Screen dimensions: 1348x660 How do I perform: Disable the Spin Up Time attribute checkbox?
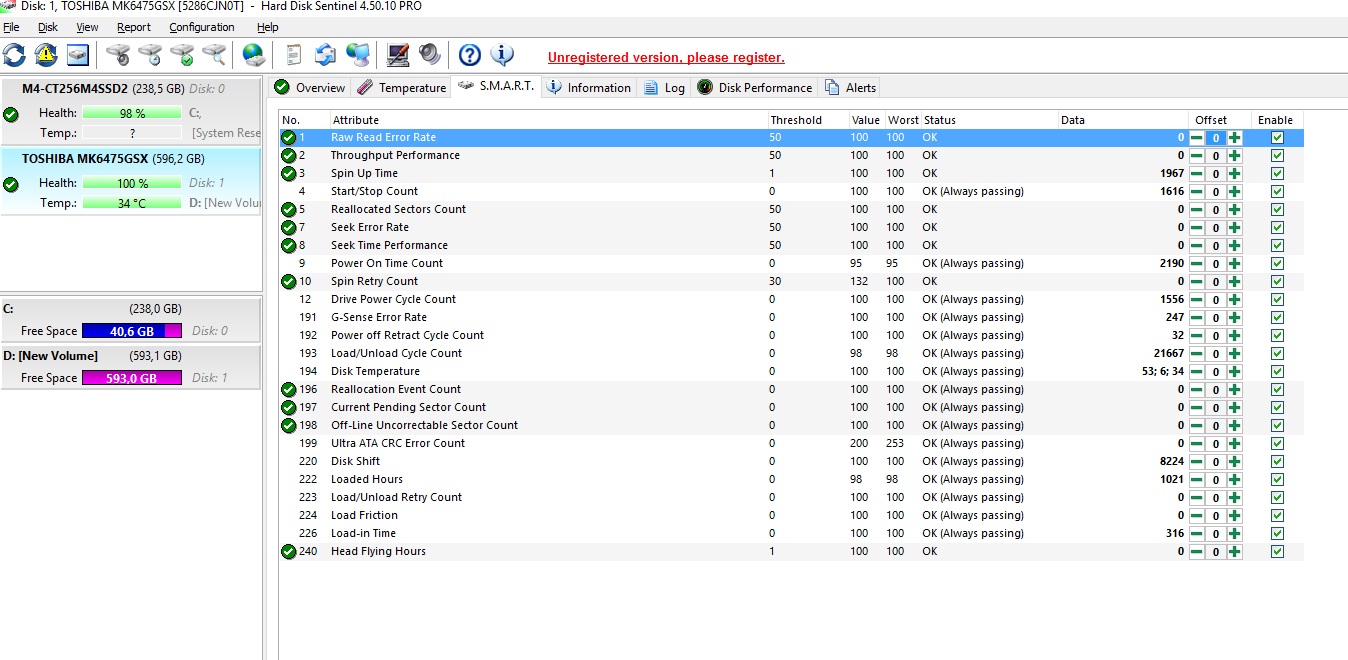(x=1277, y=173)
